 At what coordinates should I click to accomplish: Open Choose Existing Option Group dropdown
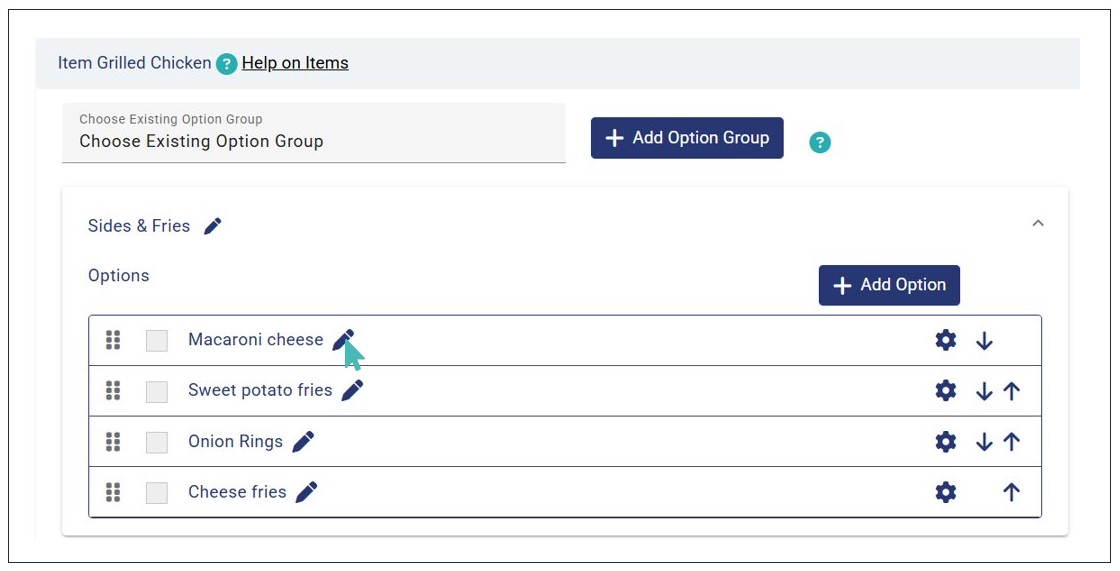[x=313, y=132]
